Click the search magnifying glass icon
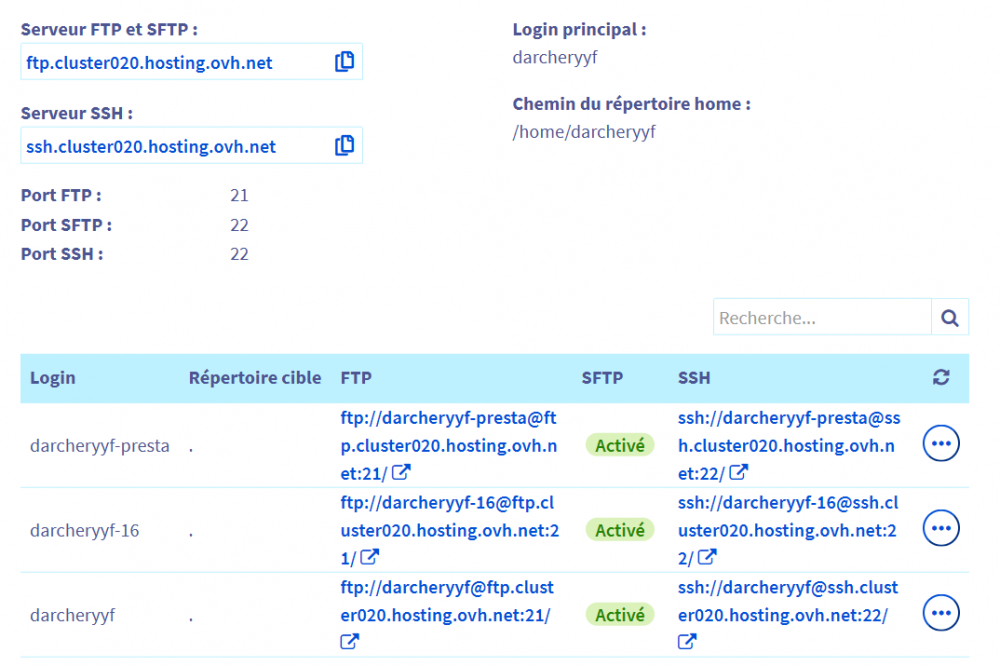The width and height of the screenshot is (1000, 666). pos(948,317)
